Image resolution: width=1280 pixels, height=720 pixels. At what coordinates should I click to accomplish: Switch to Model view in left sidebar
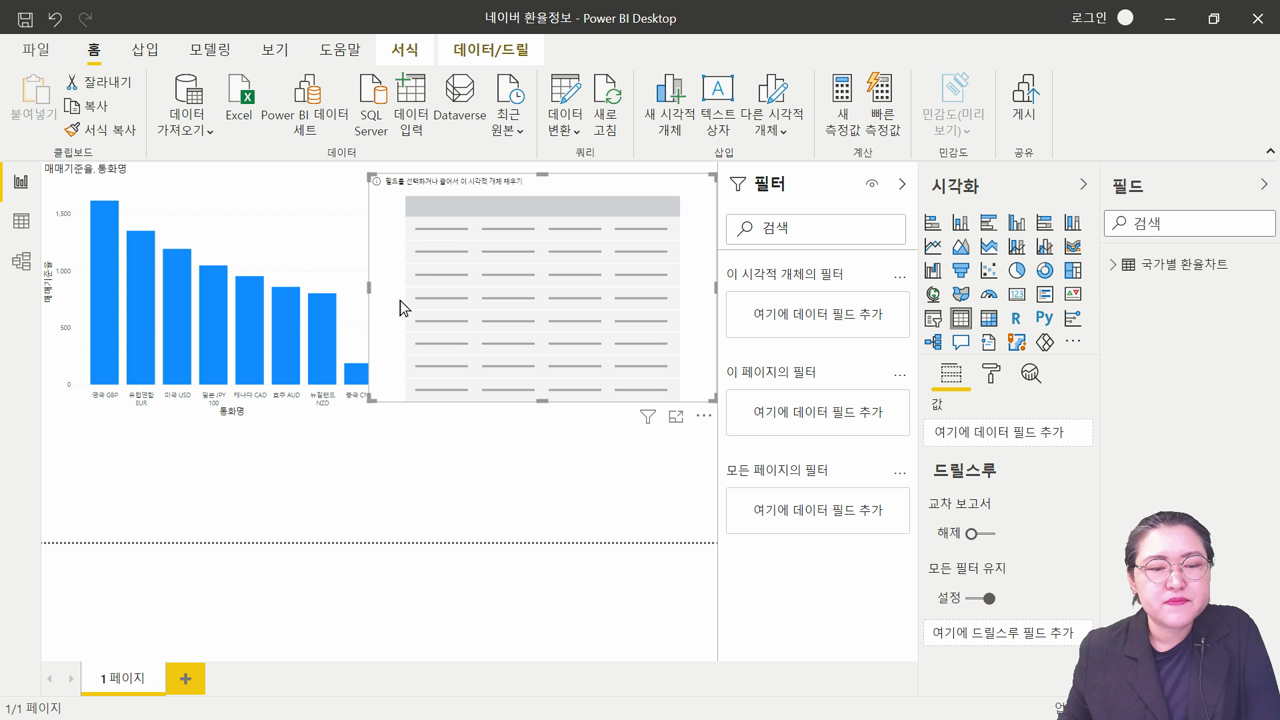point(21,261)
